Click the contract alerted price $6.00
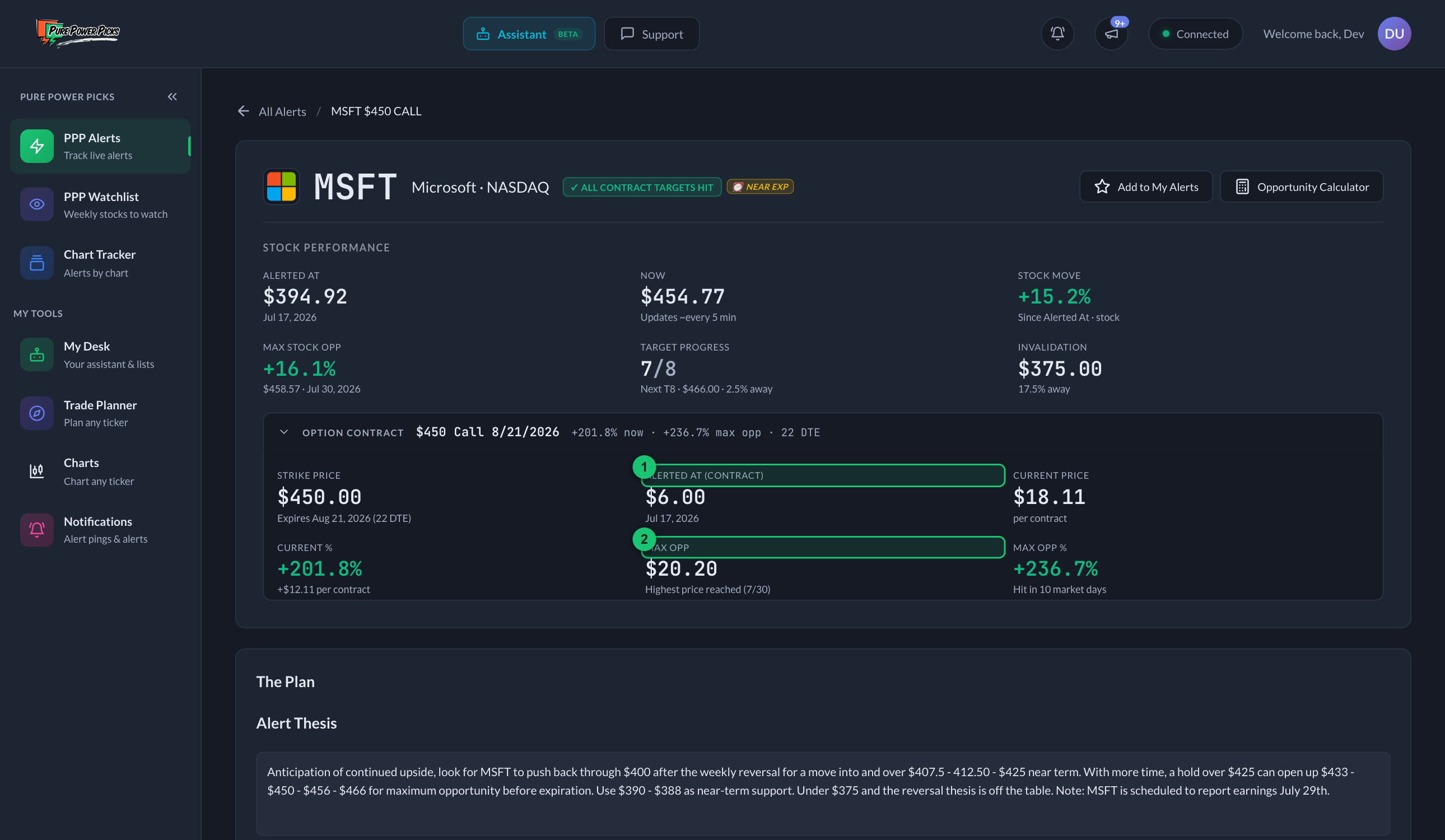The height and width of the screenshot is (840, 1445). 675,497
